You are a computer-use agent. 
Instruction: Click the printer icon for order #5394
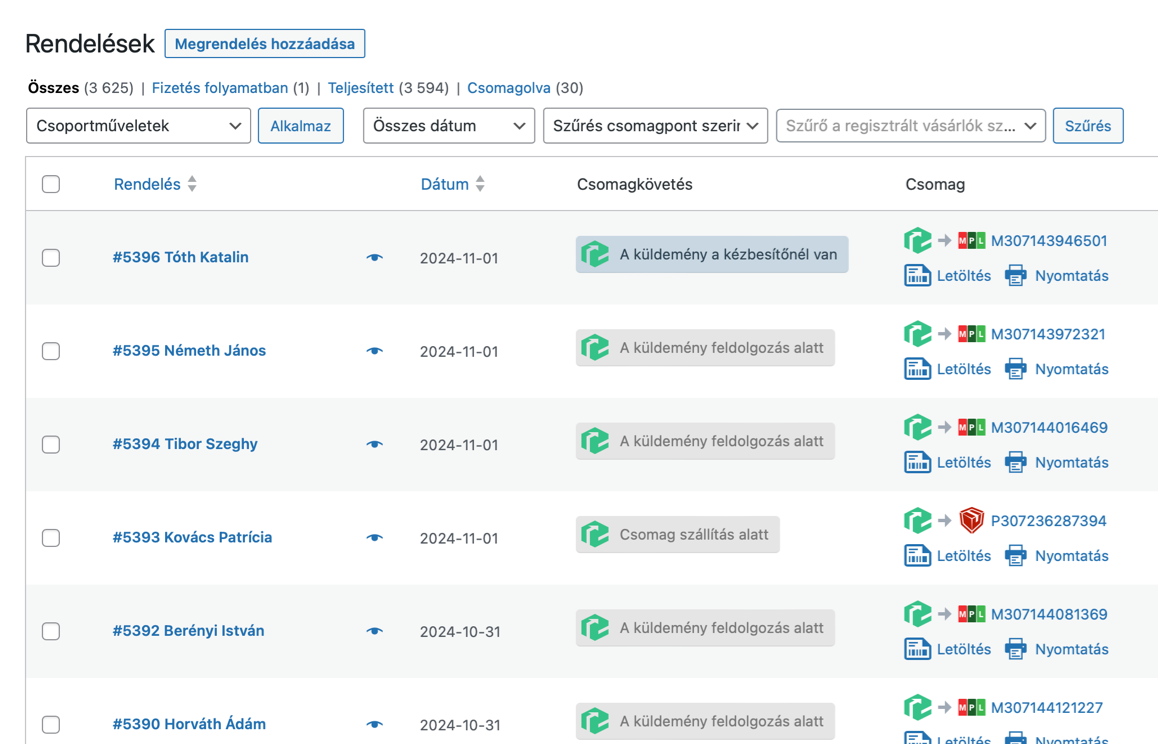point(1015,462)
